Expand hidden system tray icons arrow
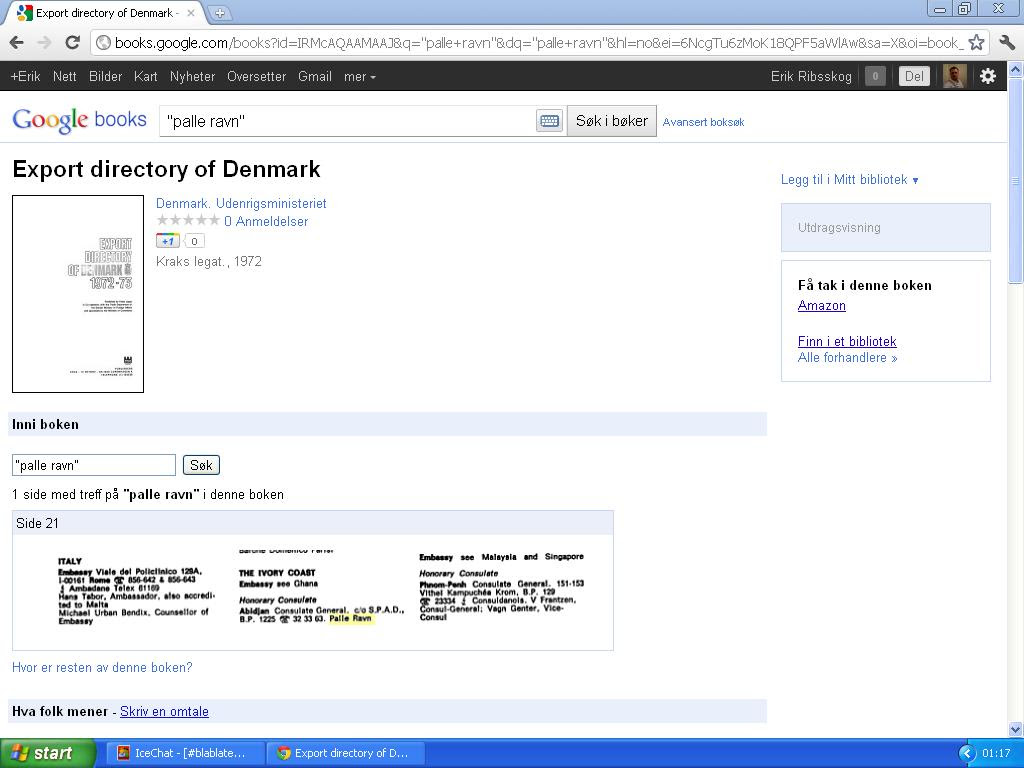 [966, 754]
